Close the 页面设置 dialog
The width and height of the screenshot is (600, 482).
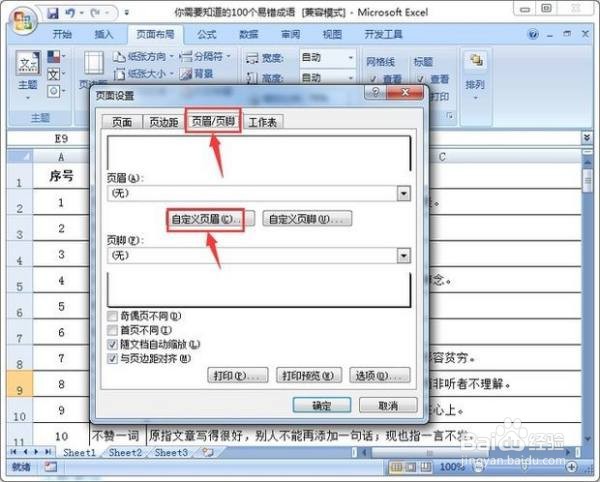(x=405, y=92)
